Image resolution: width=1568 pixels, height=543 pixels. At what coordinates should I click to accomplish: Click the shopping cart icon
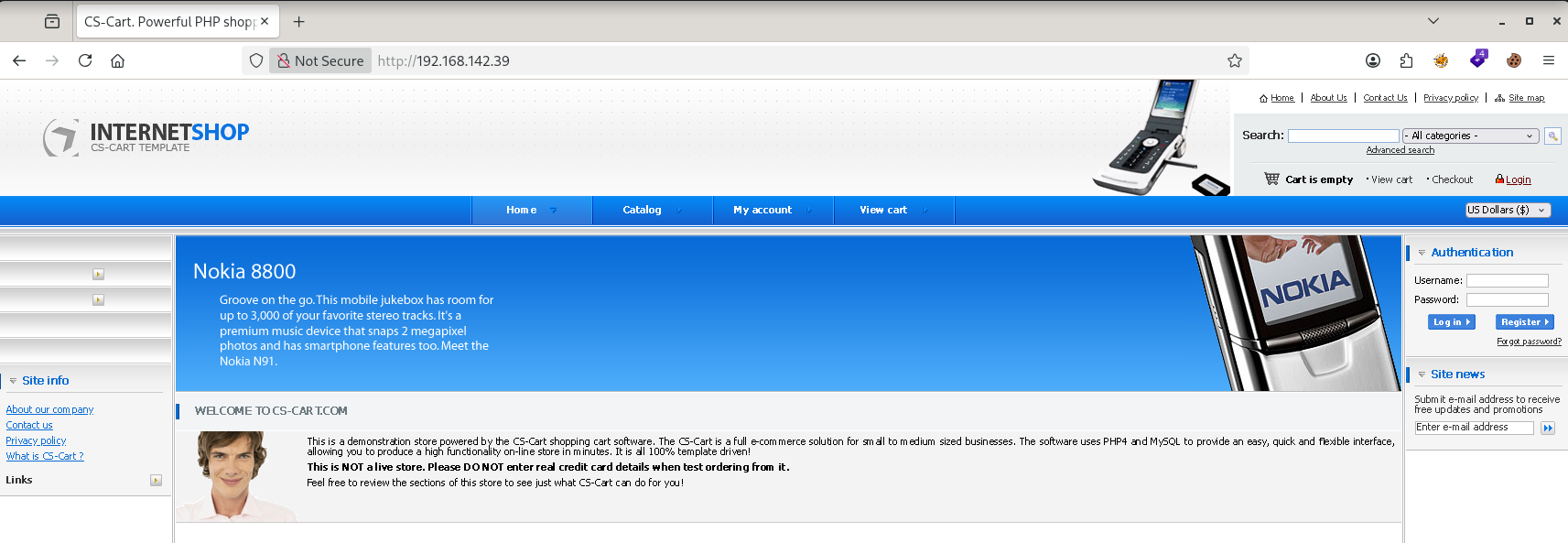[x=1271, y=179]
